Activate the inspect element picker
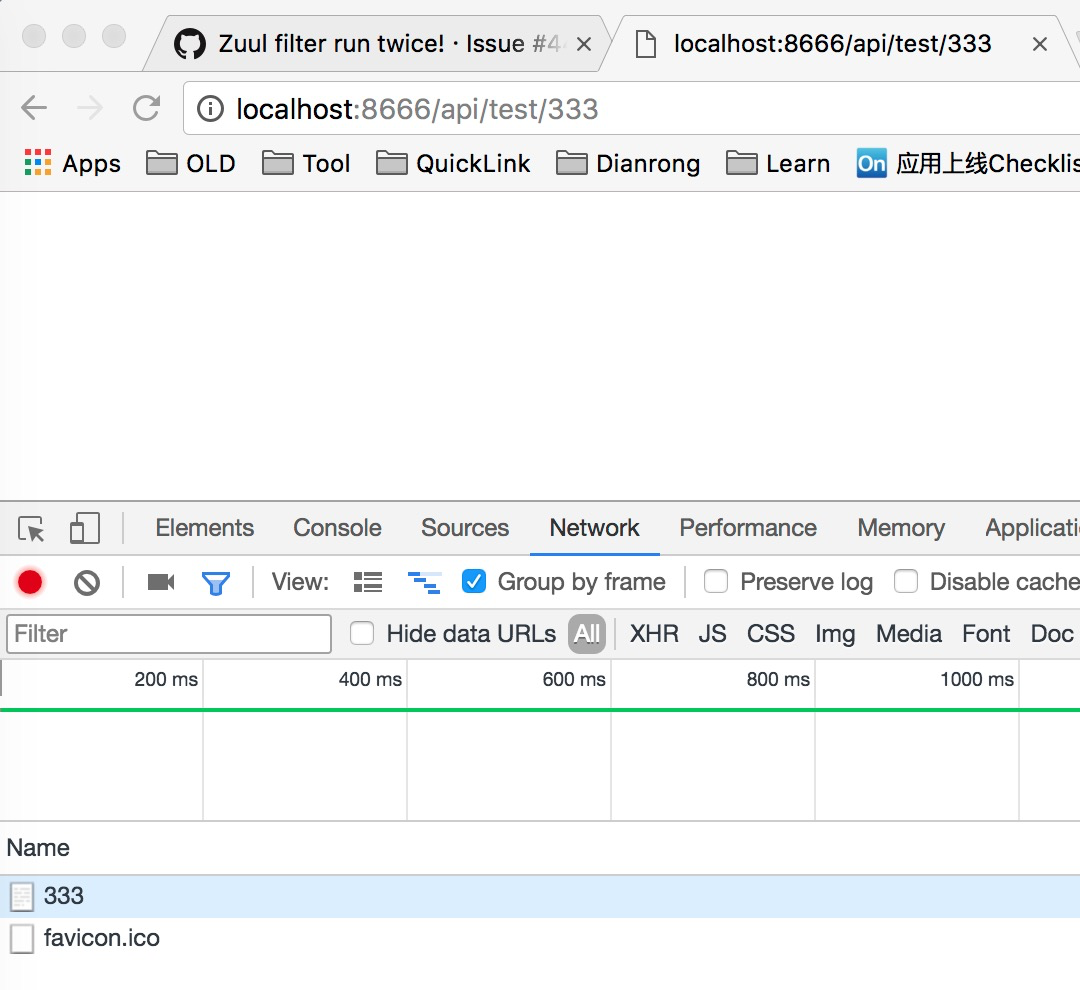The width and height of the screenshot is (1080, 990). [31, 528]
